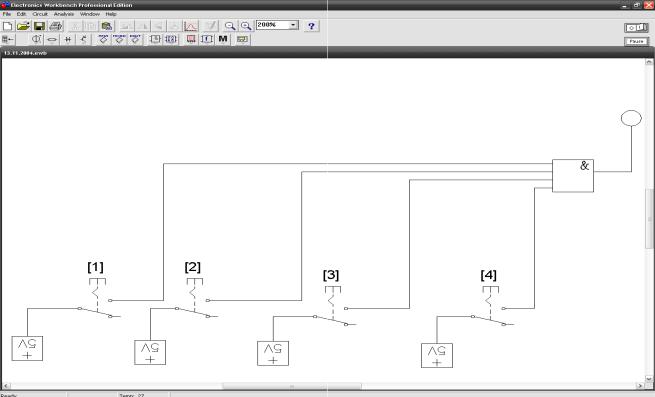Click the scroll-left arrow at bottom

(x=6, y=386)
